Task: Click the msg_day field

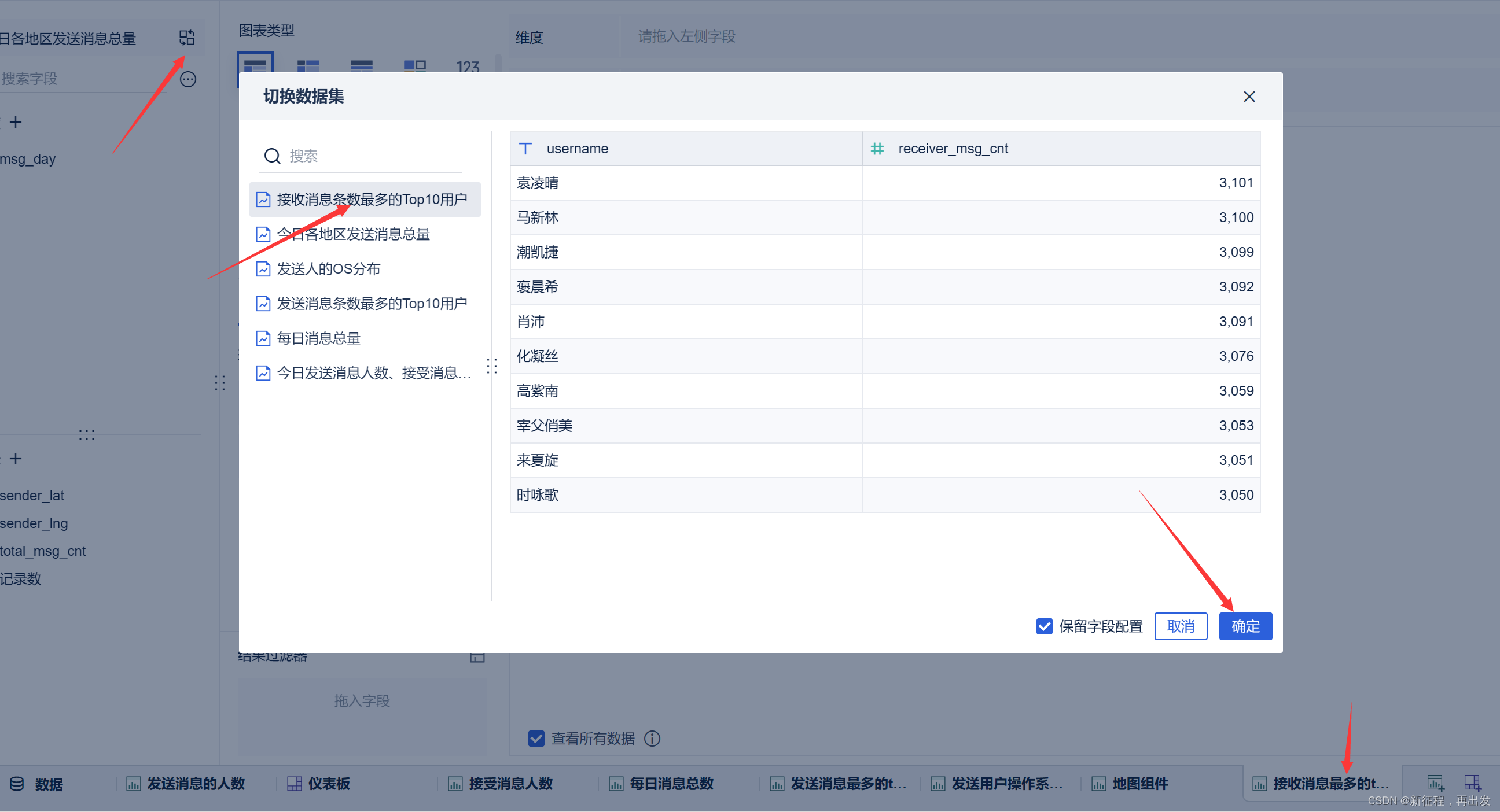Action: point(28,159)
